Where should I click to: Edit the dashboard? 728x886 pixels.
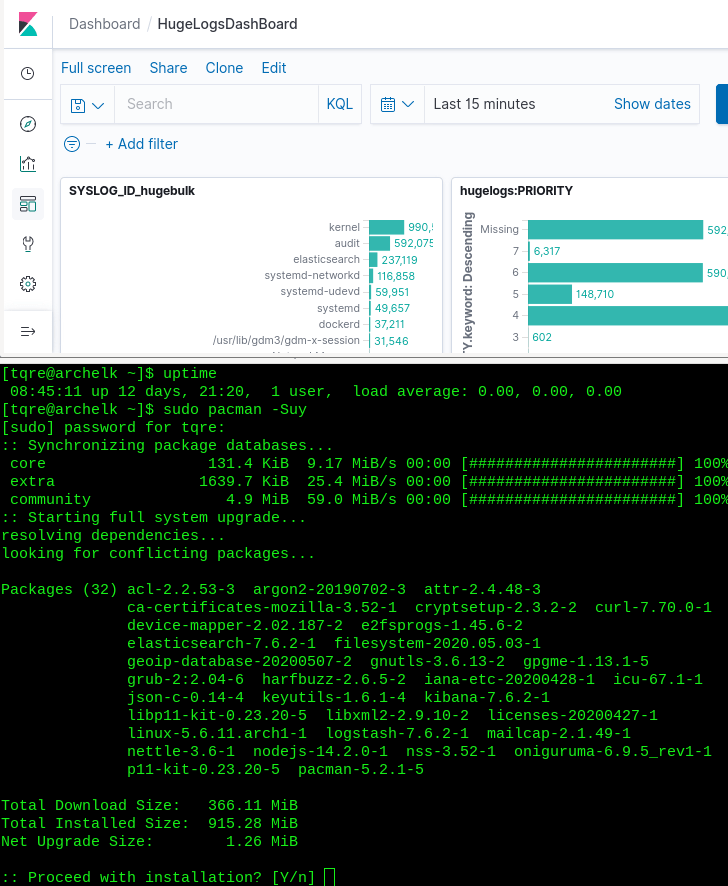point(274,68)
